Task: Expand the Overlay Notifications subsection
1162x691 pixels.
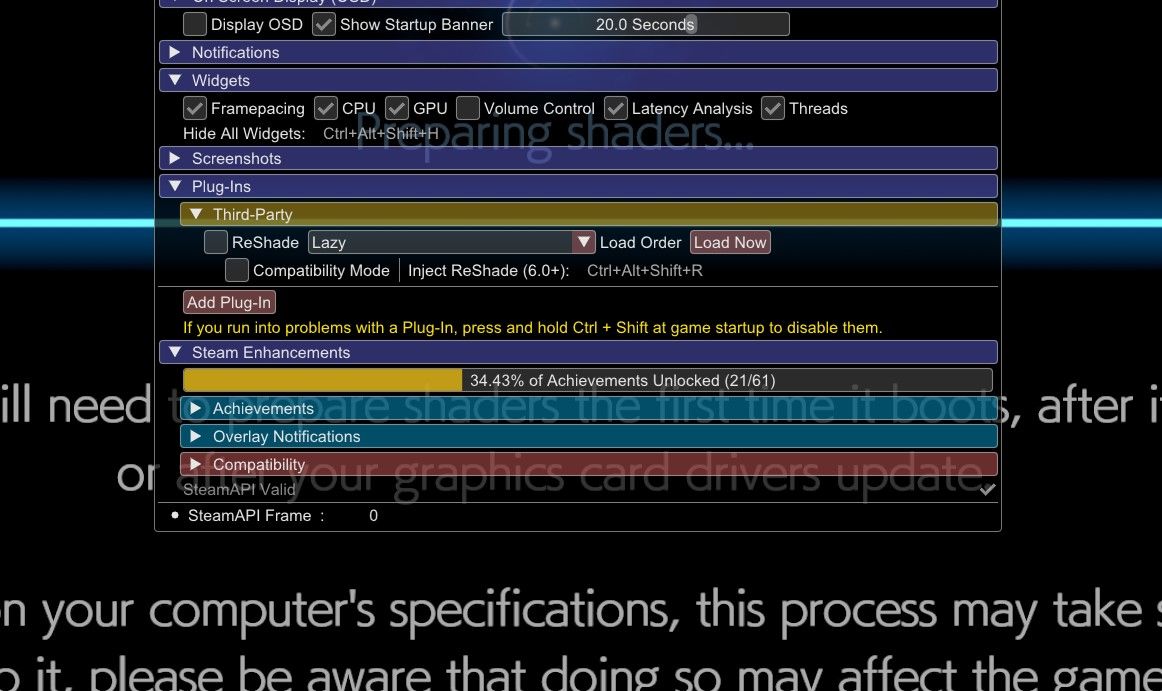Action: point(588,437)
